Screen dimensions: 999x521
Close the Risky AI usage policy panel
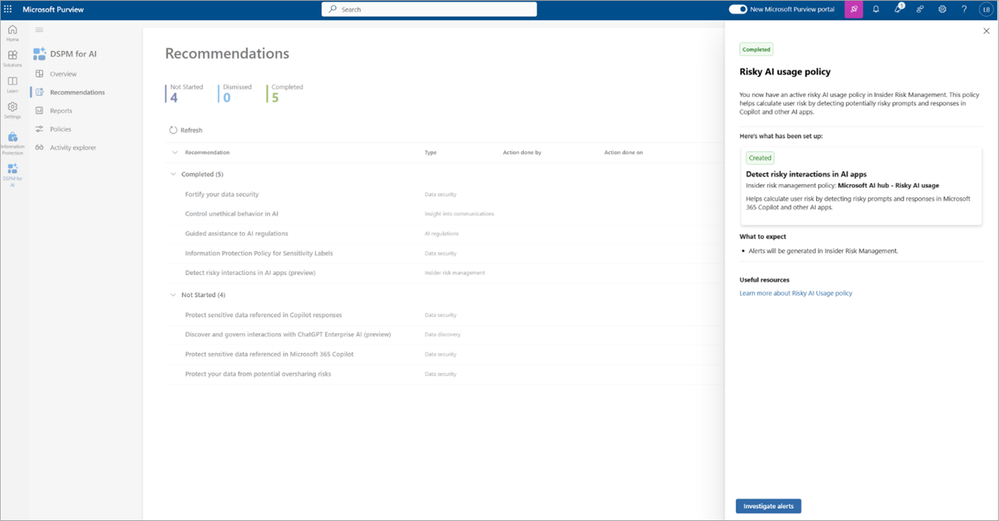click(986, 31)
